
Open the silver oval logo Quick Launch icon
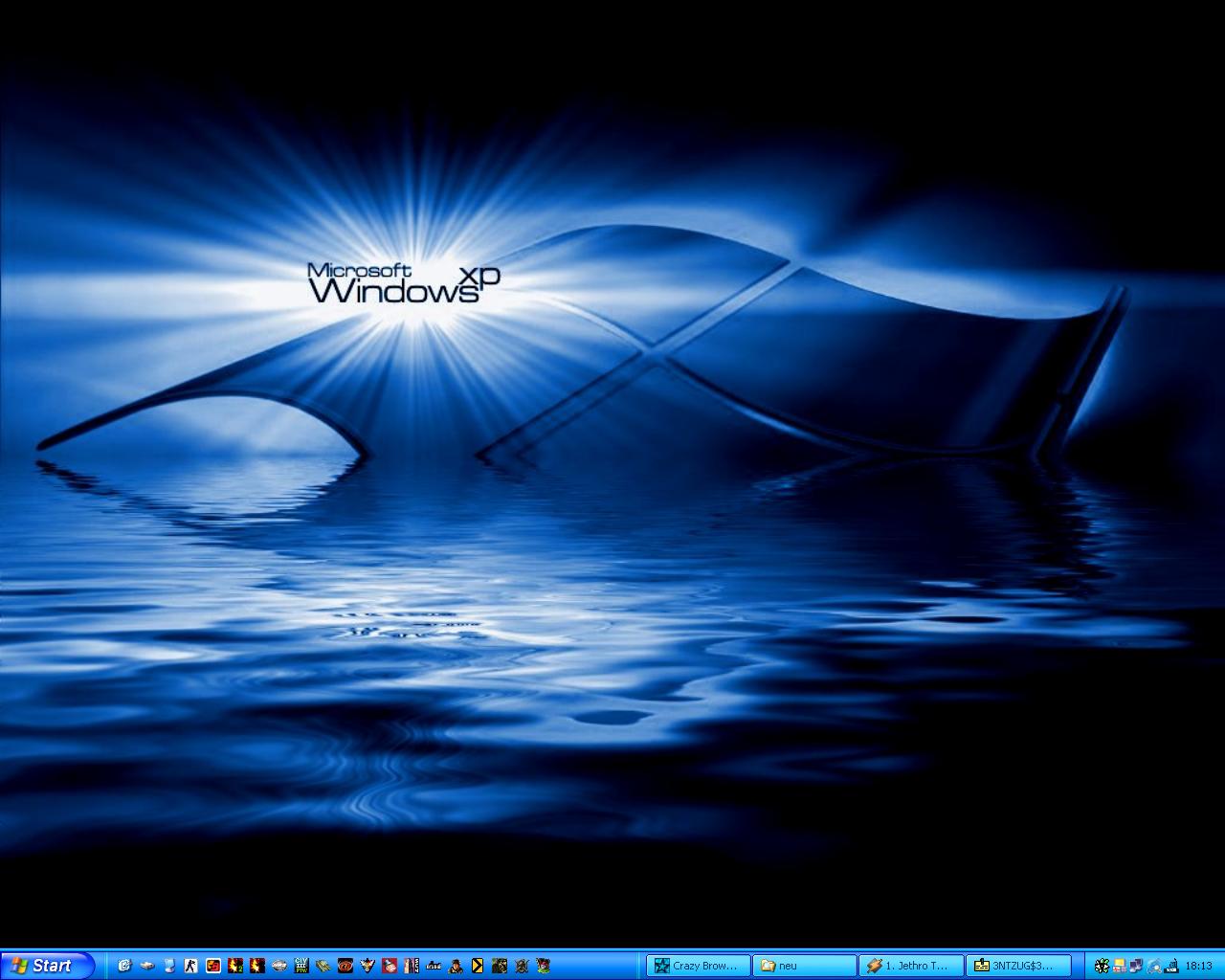(279, 966)
